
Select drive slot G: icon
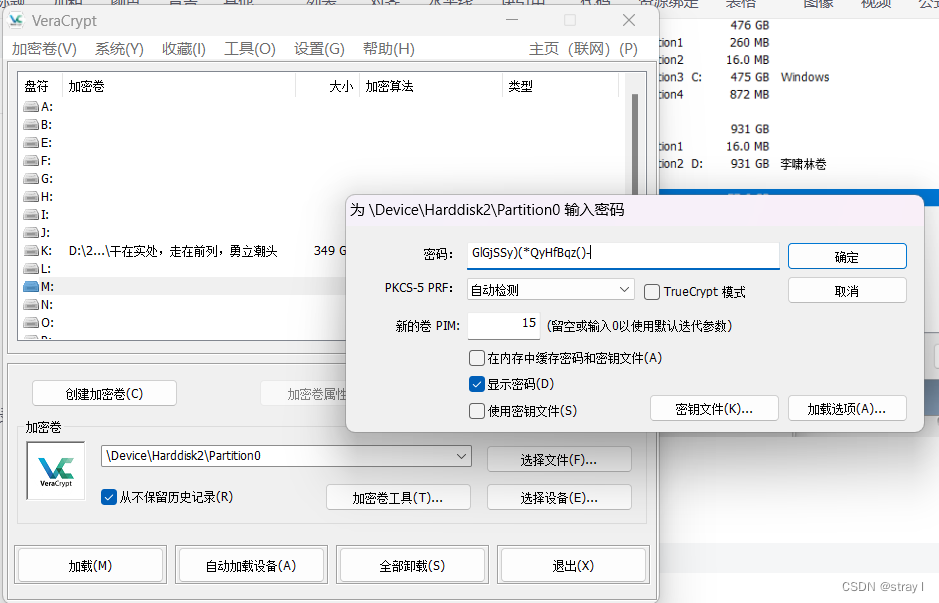click(31, 179)
